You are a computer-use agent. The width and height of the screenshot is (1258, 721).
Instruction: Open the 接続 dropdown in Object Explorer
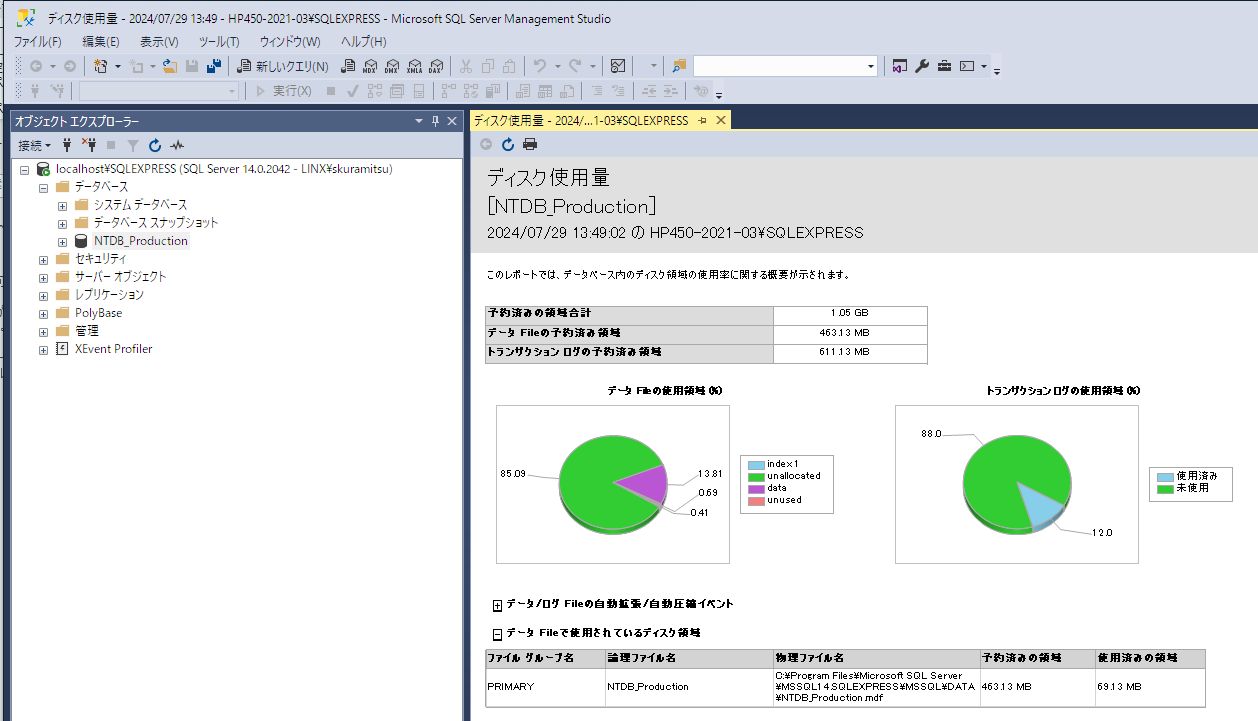coord(34,145)
